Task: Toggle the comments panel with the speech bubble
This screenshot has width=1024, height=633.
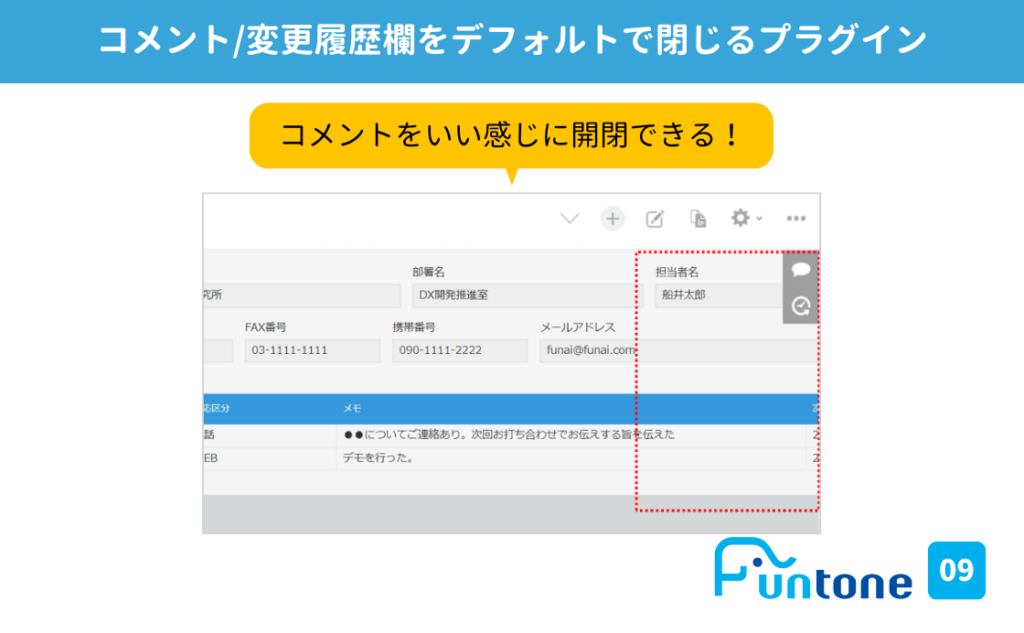Action: coord(799,269)
